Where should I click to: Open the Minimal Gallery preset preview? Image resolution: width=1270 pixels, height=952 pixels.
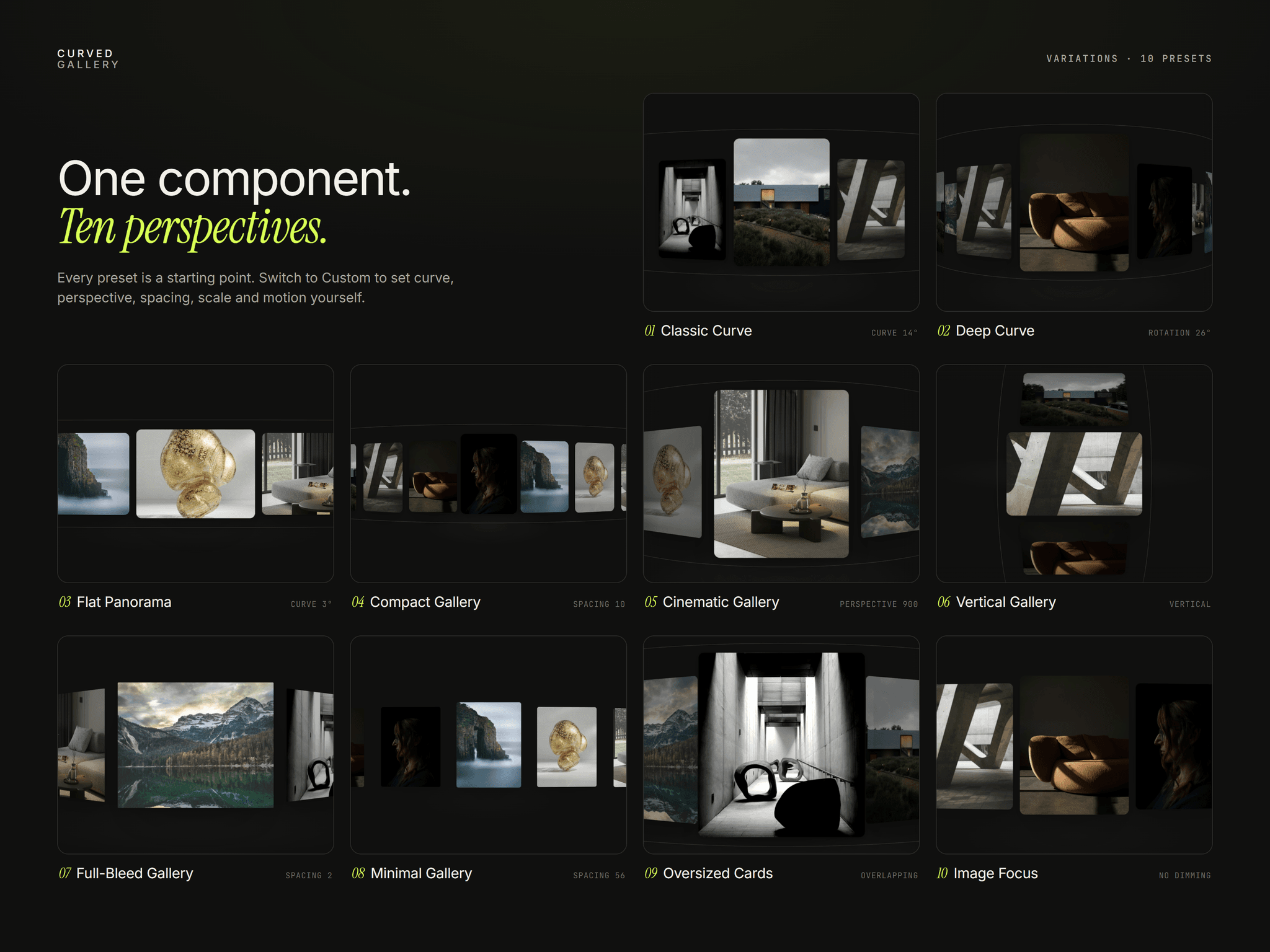coord(488,744)
